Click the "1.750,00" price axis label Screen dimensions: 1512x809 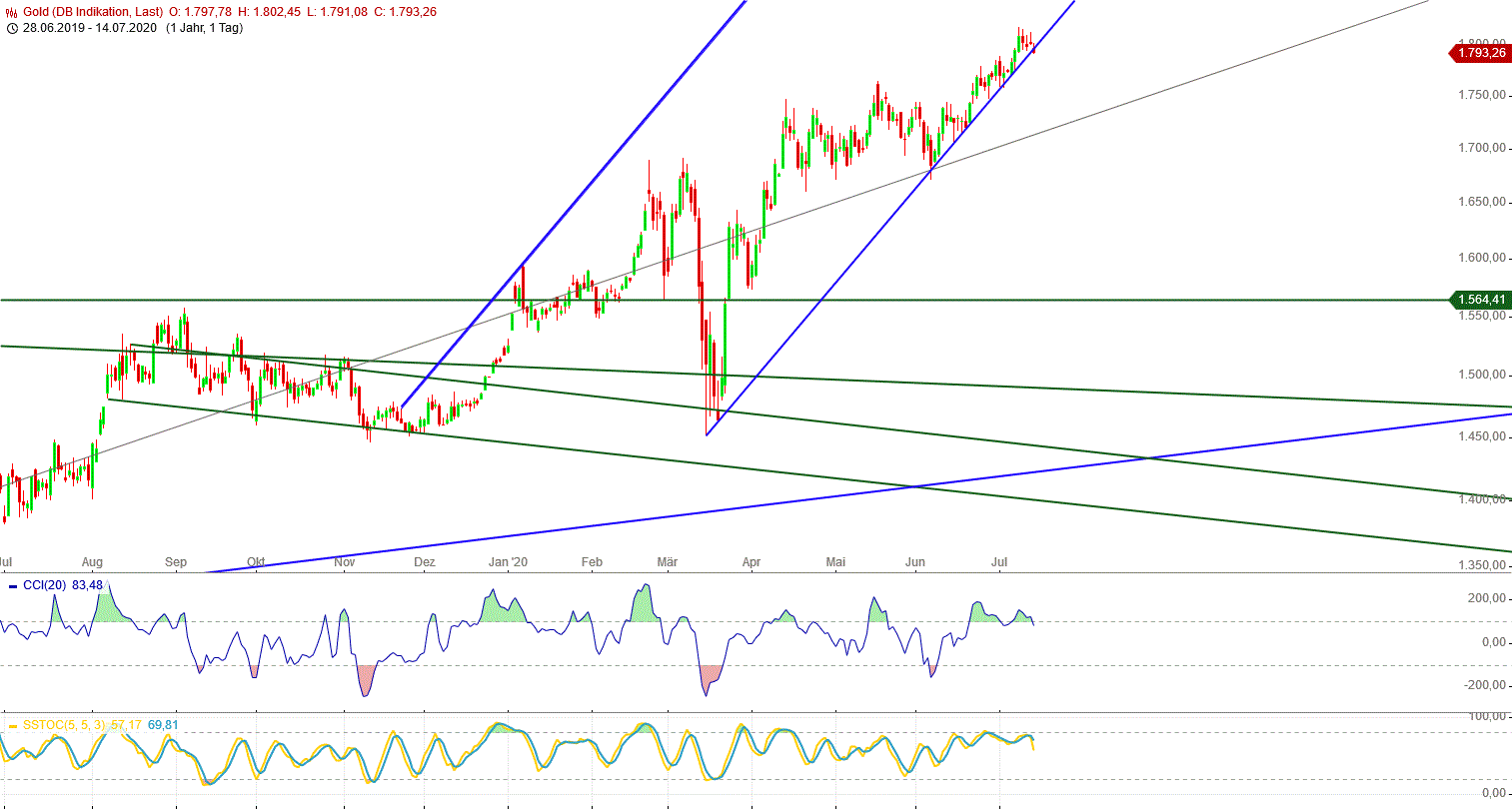click(1482, 95)
